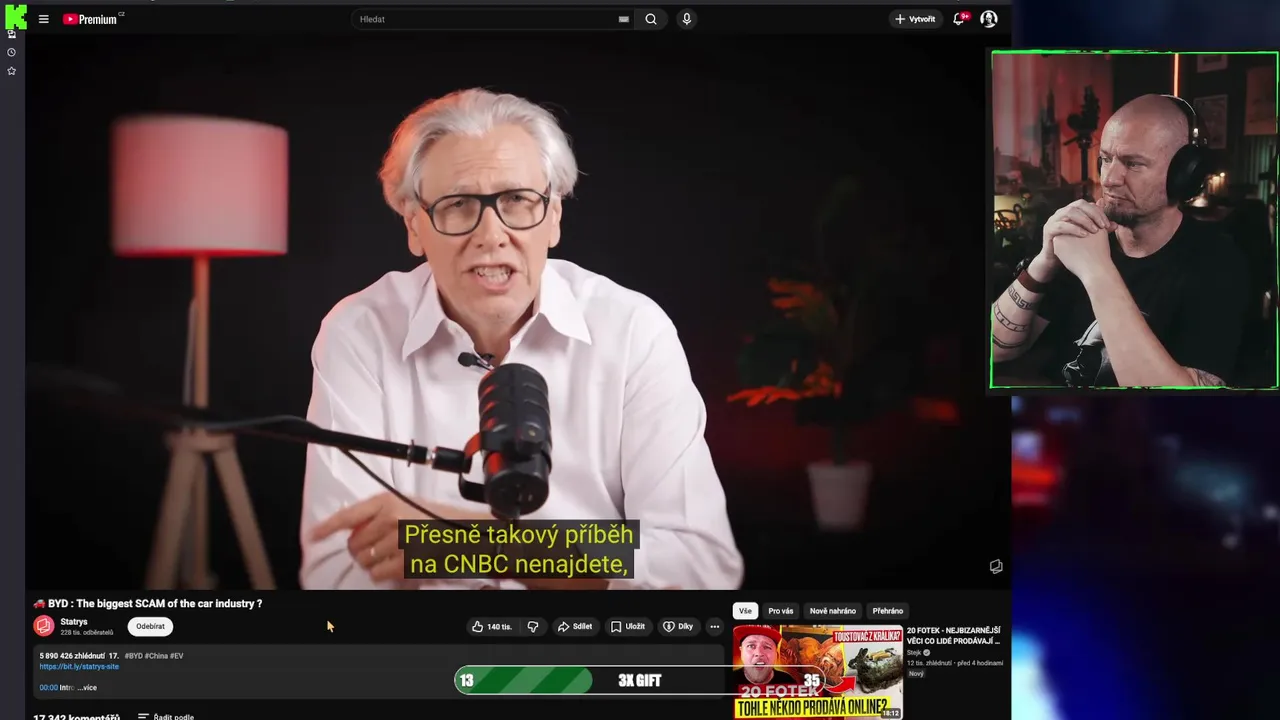Click the 5 890 426 zhlédnutí view count
Viewport: 1280px width, 720px height.
[73, 656]
